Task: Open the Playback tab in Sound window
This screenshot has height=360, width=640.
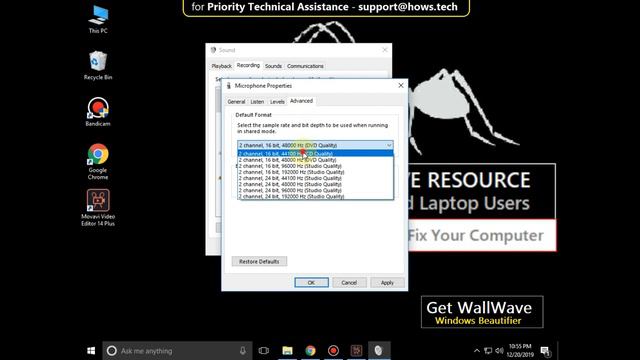Action: click(x=222, y=66)
